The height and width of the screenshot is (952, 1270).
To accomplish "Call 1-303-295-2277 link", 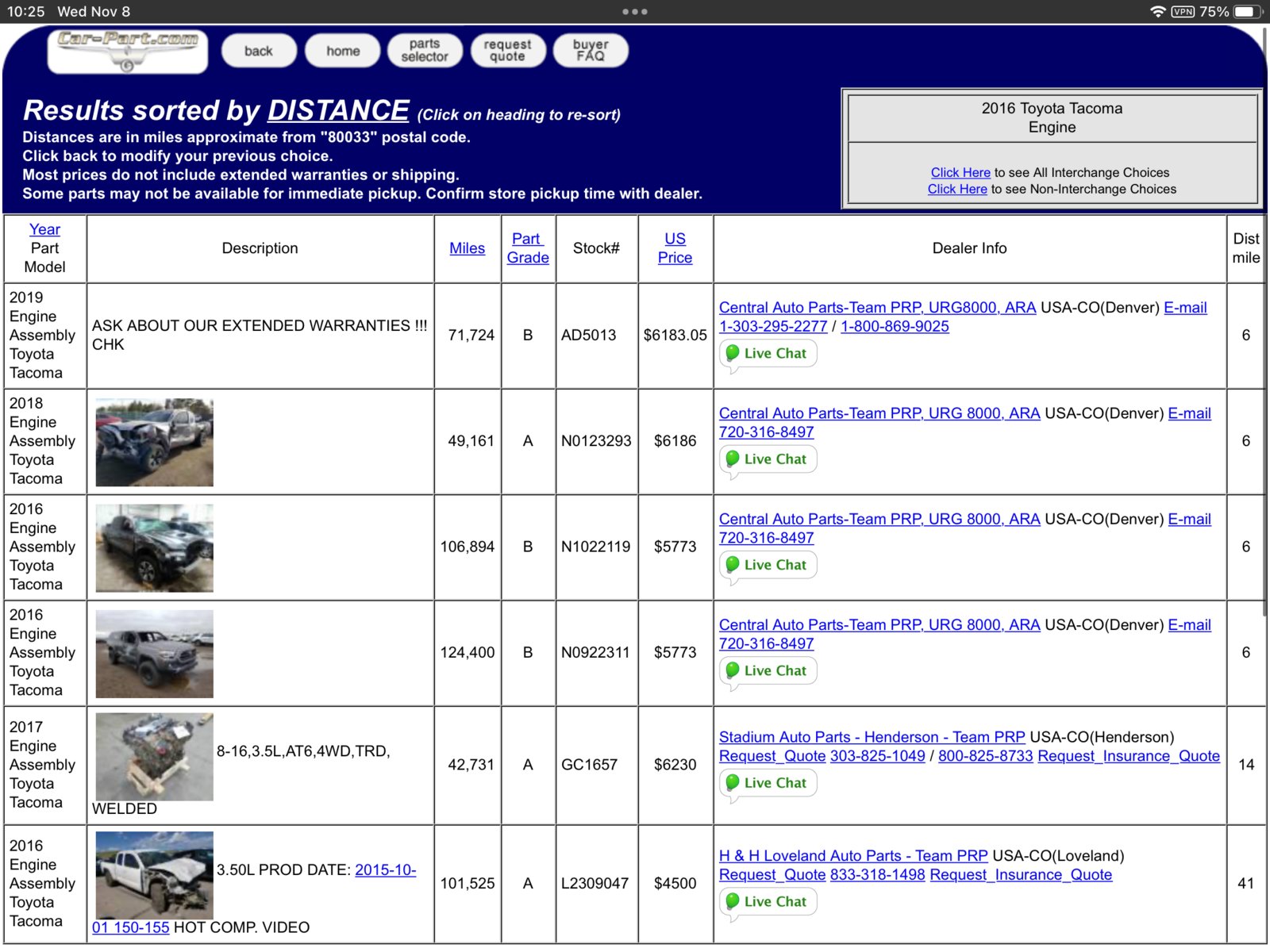I will click(x=773, y=326).
